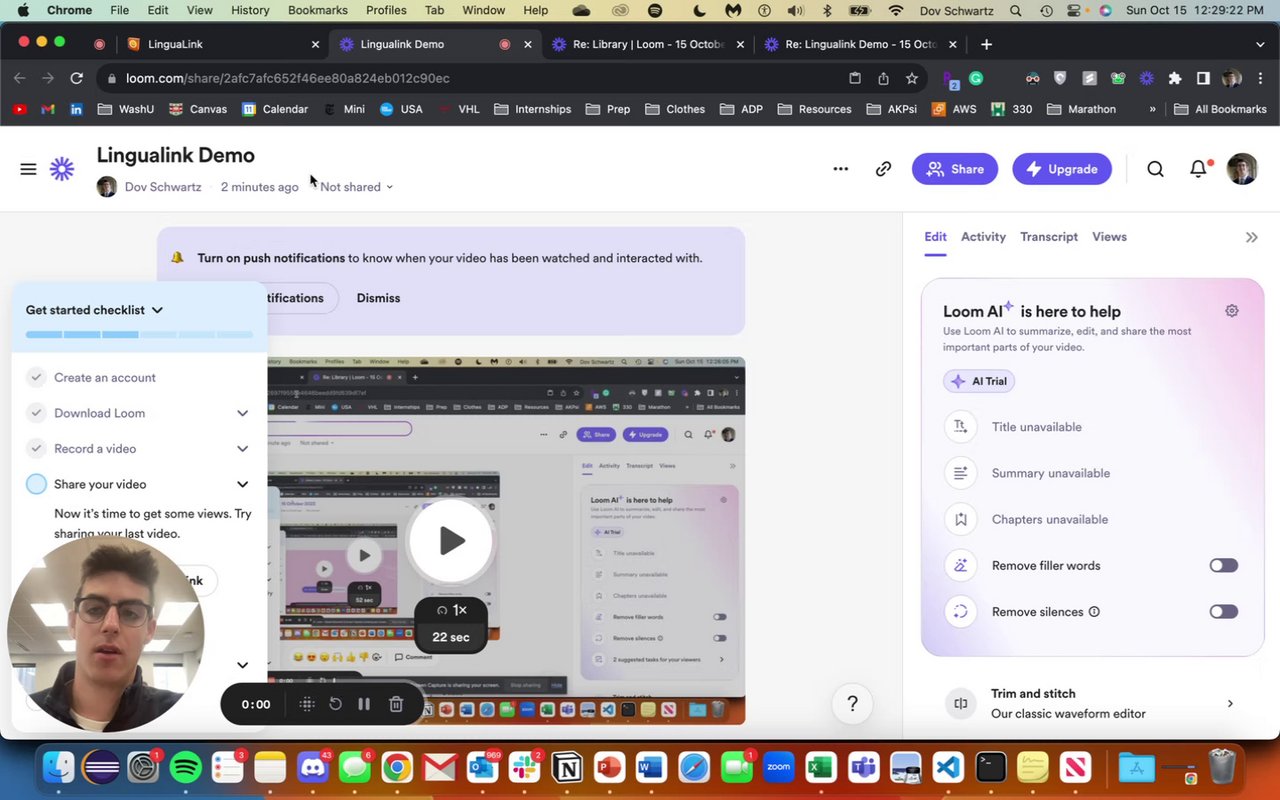
Task: Switch to the Views tab
Action: (x=1109, y=237)
